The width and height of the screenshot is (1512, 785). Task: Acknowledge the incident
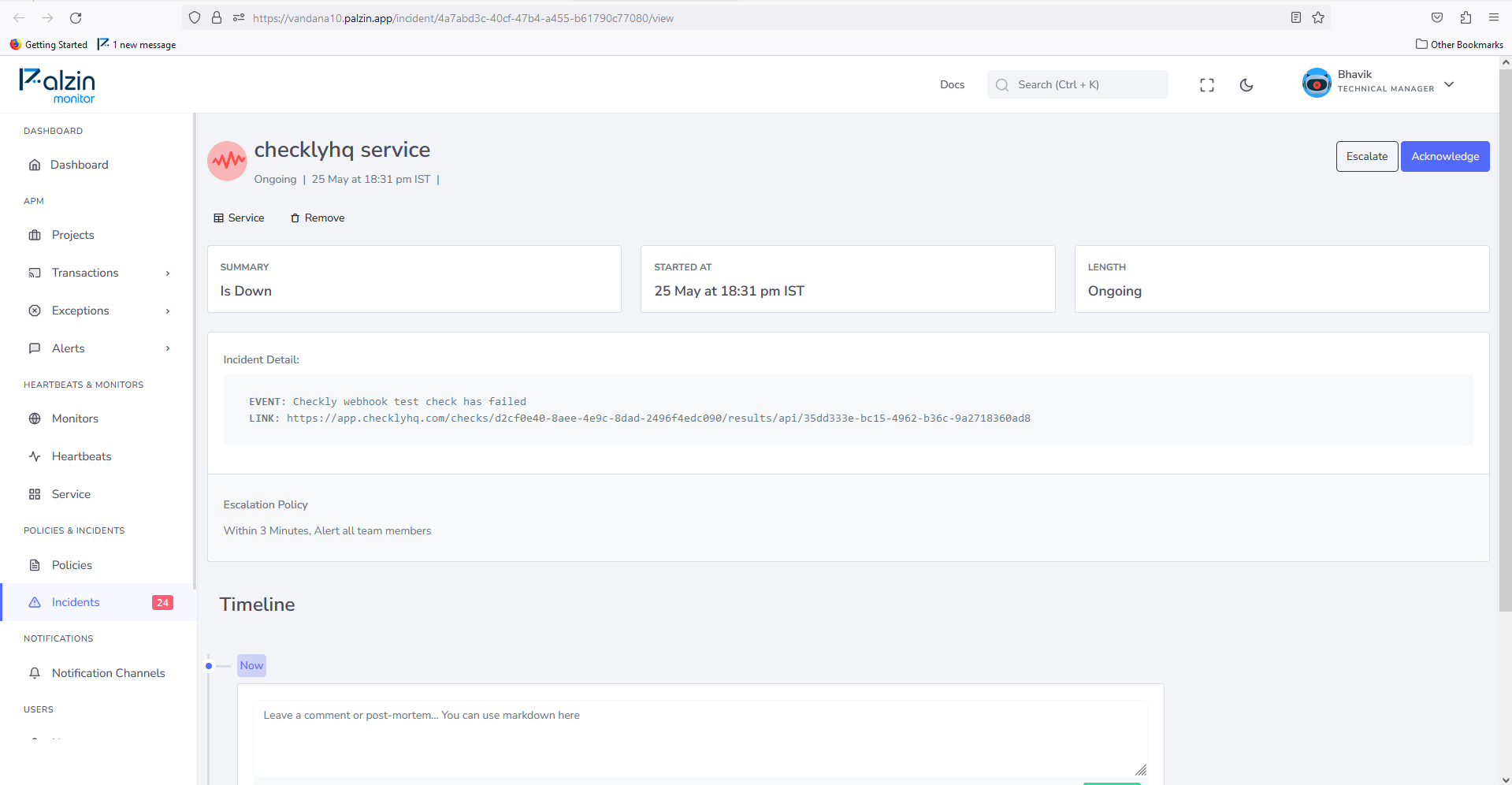pyautogui.click(x=1445, y=156)
